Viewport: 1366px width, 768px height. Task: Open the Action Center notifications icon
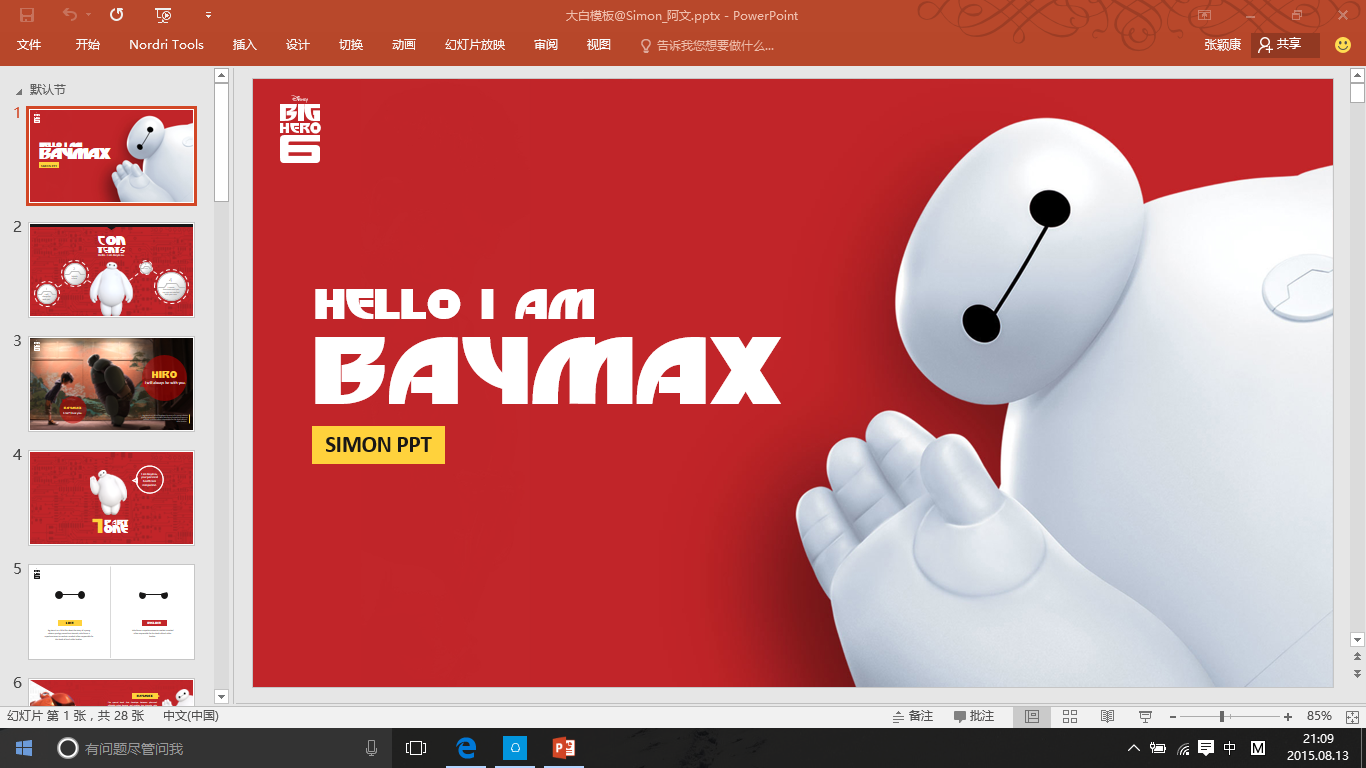click(1206, 748)
